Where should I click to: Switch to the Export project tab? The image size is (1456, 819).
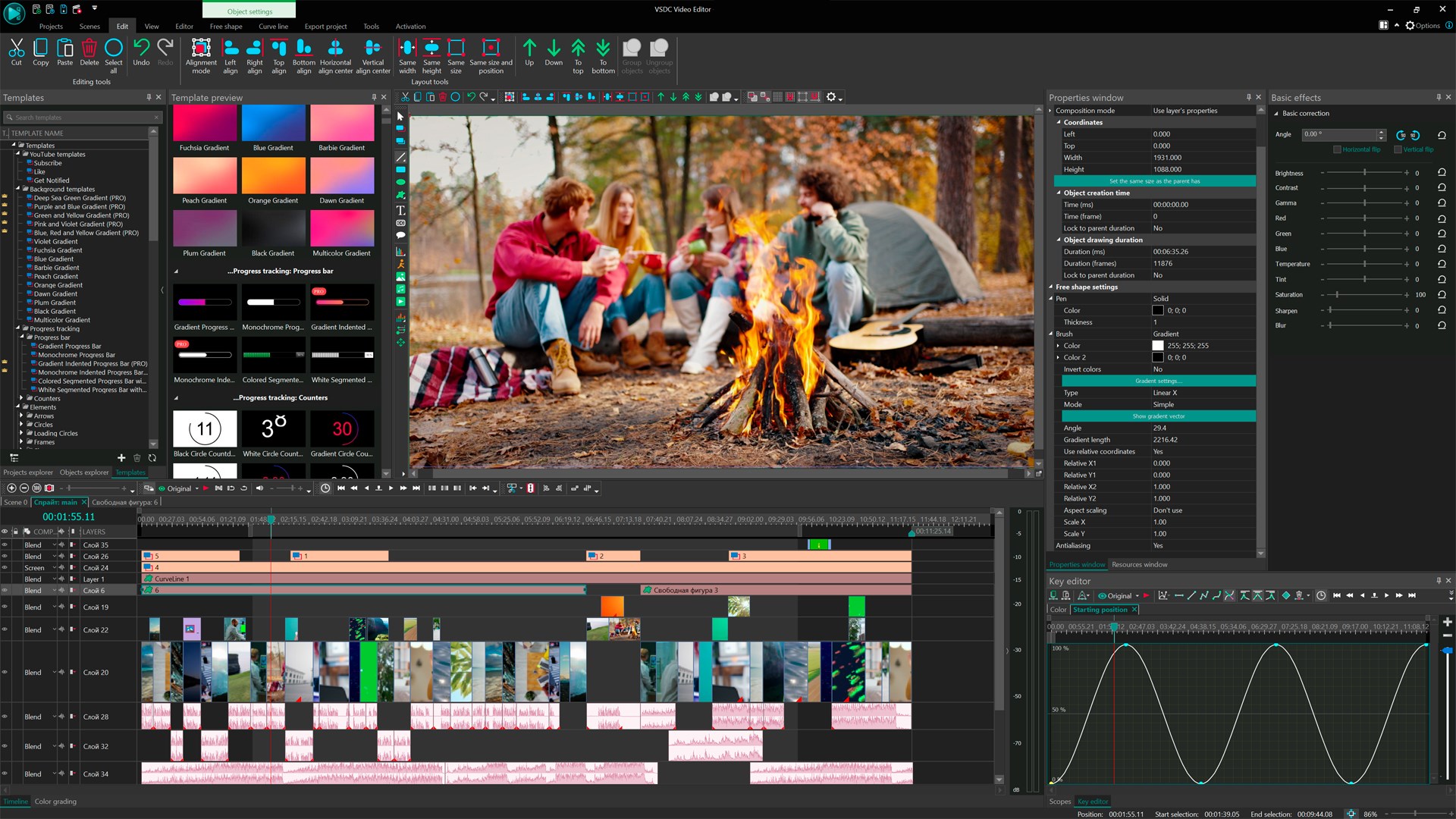(325, 27)
